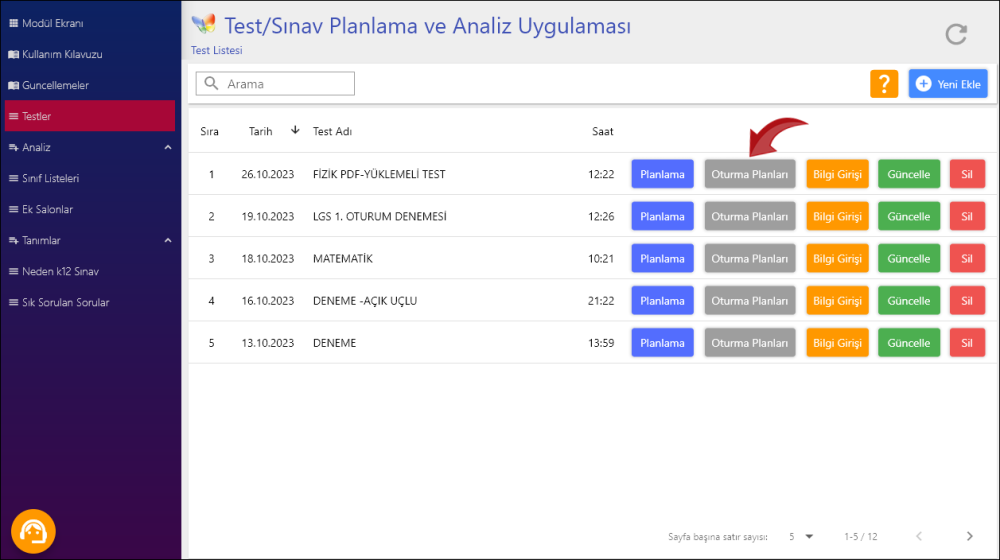Click the Arama search field
Viewport: 1000px width, 560px height.
(x=285, y=84)
